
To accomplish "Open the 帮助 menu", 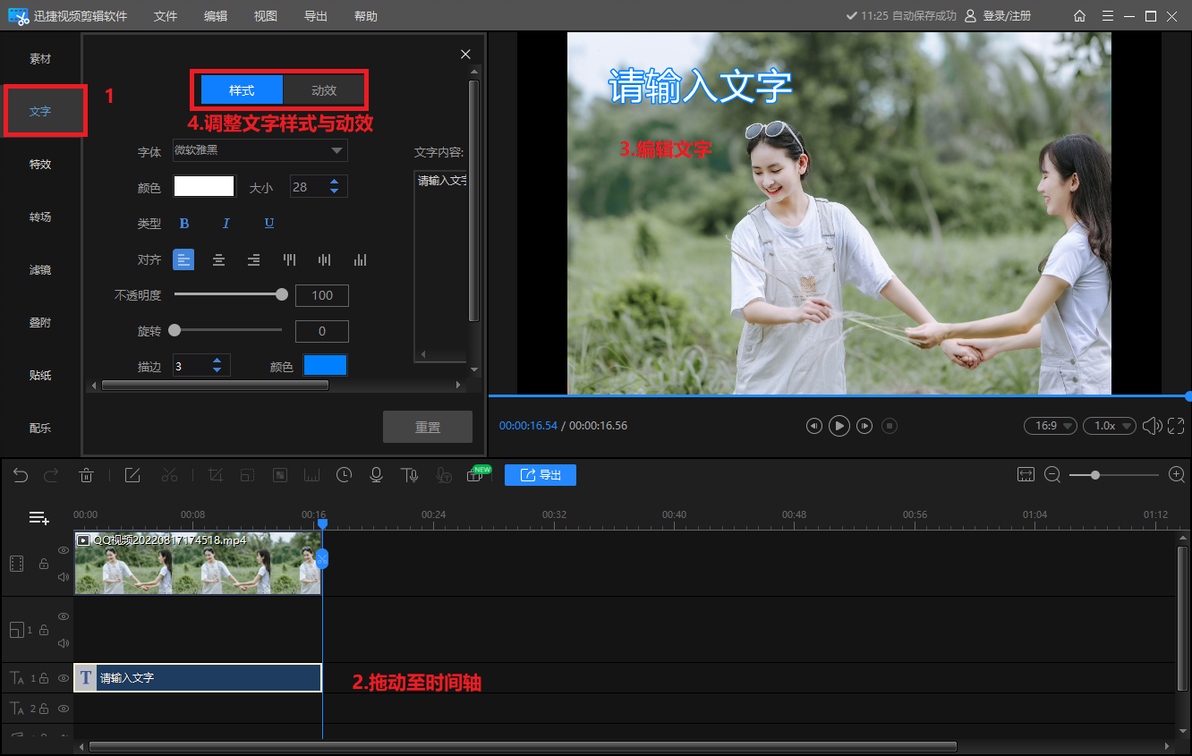I will click(x=366, y=16).
